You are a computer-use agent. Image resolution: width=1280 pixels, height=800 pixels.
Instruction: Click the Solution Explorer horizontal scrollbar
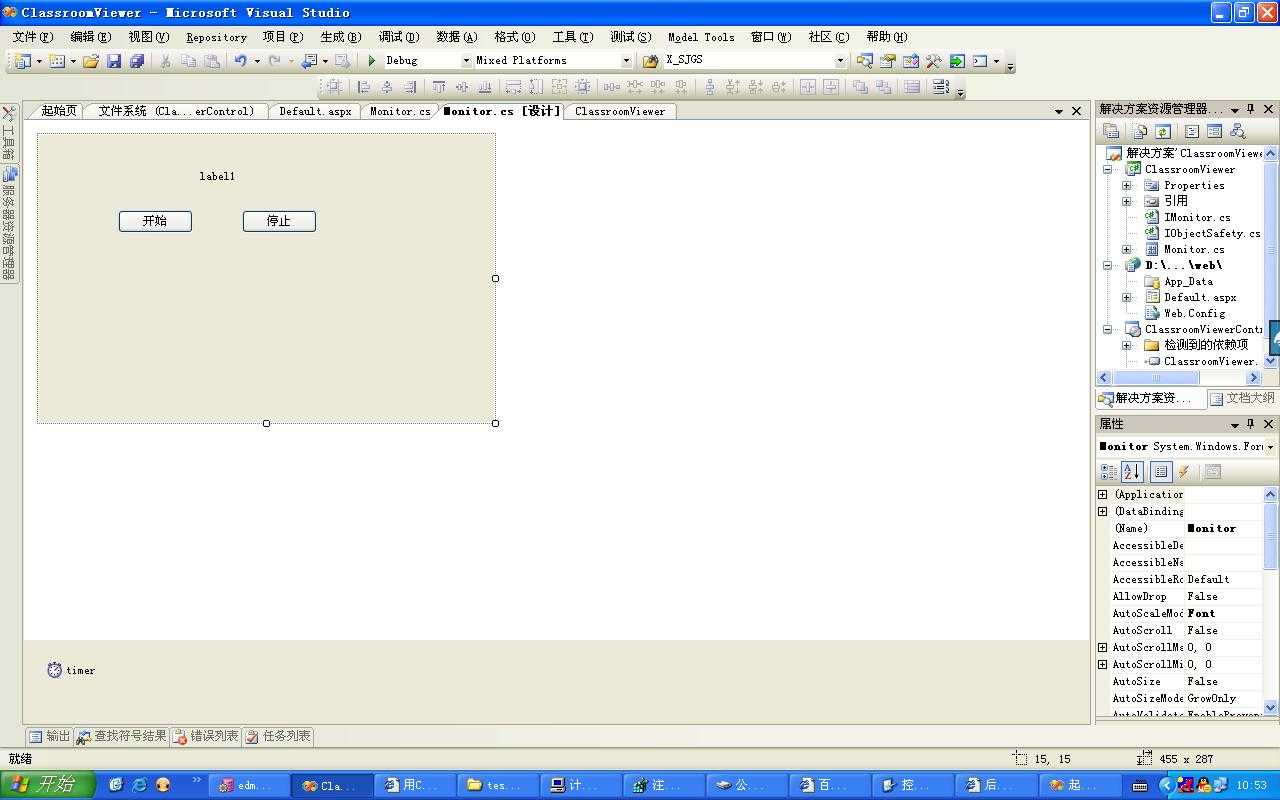1180,378
